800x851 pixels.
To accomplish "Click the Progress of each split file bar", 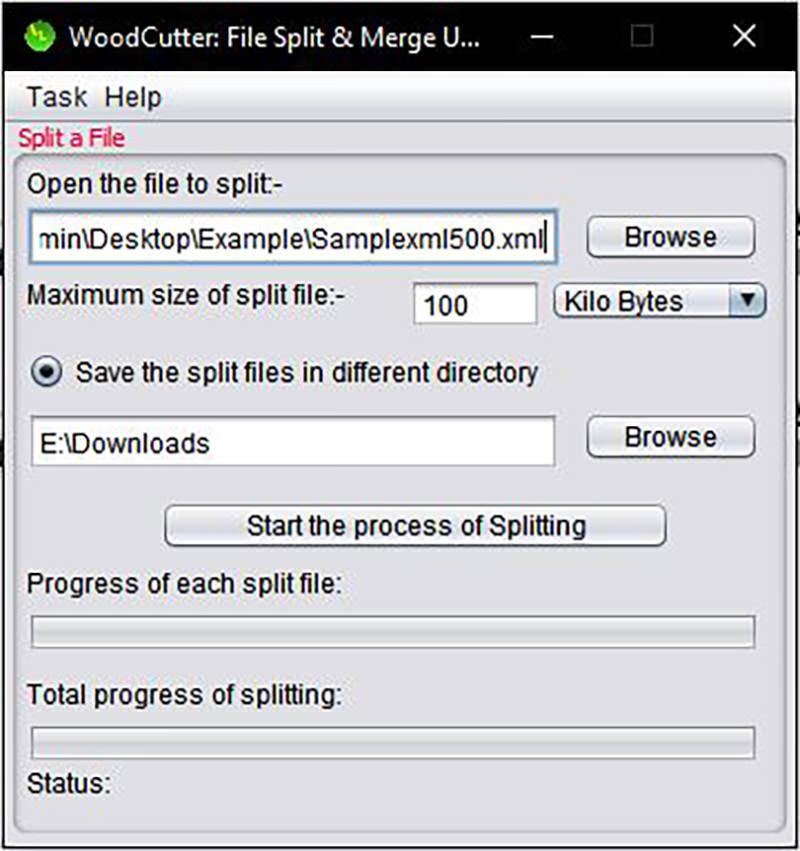I will point(394,631).
